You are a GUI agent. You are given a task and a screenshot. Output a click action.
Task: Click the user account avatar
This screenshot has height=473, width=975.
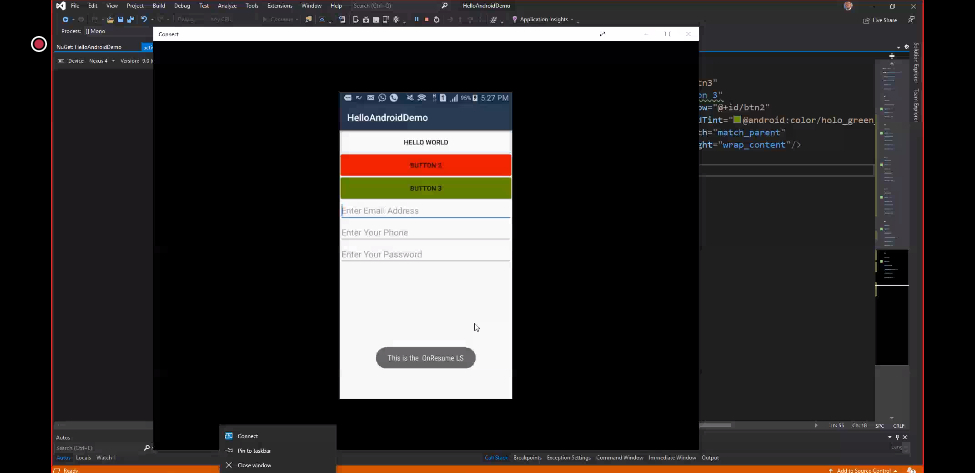pyautogui.click(x=848, y=6)
